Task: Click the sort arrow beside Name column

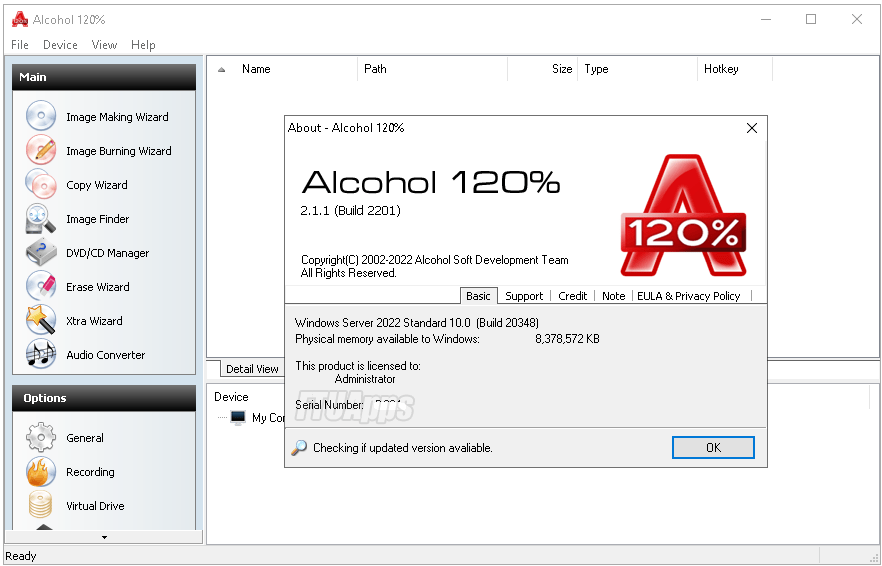Action: coord(221,70)
